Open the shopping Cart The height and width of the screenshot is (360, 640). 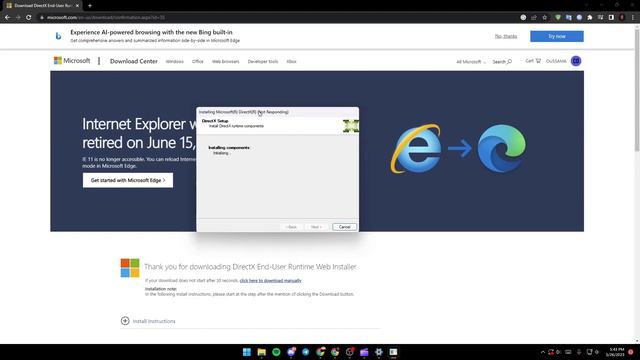pyautogui.click(x=533, y=61)
